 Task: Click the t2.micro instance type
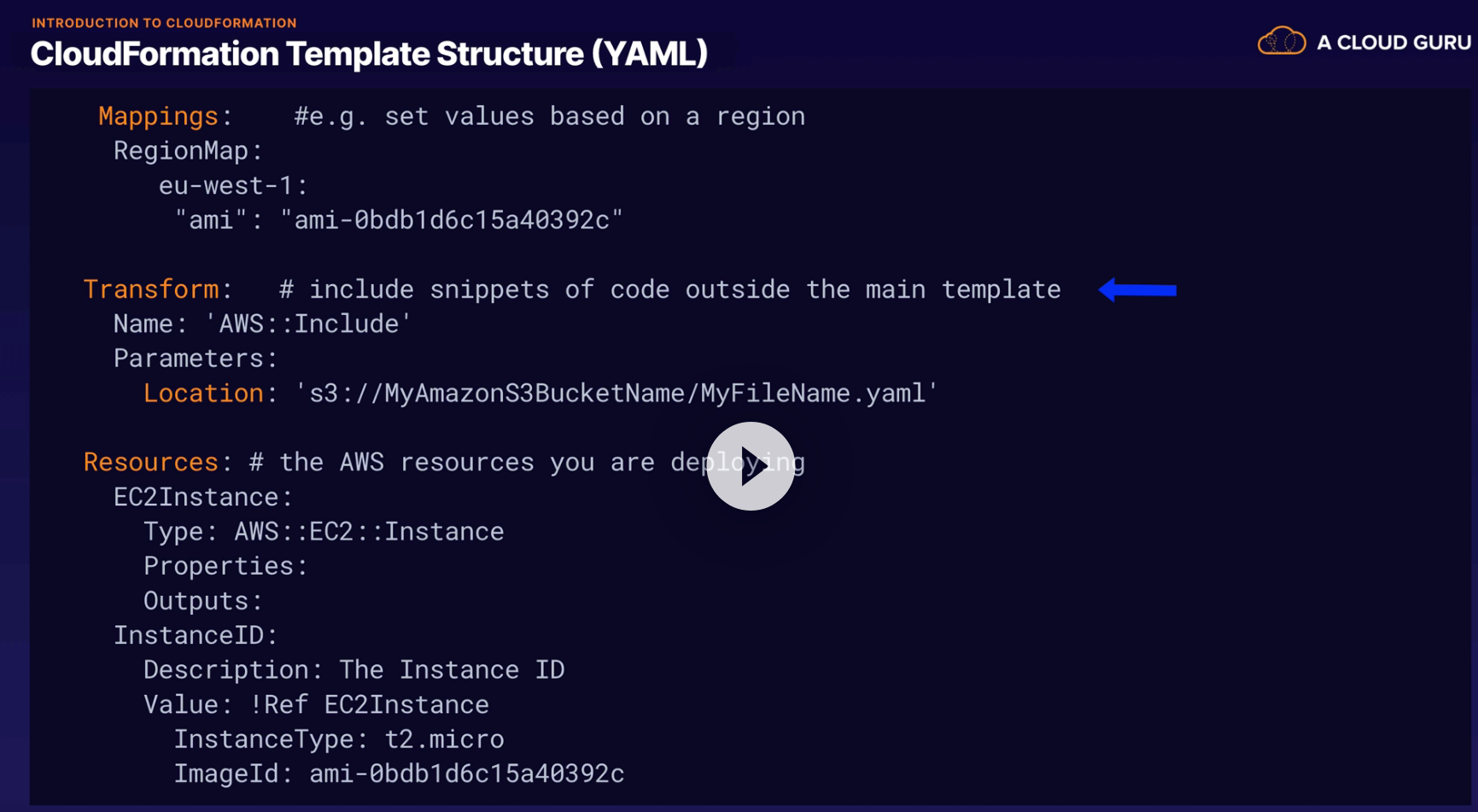click(x=444, y=739)
